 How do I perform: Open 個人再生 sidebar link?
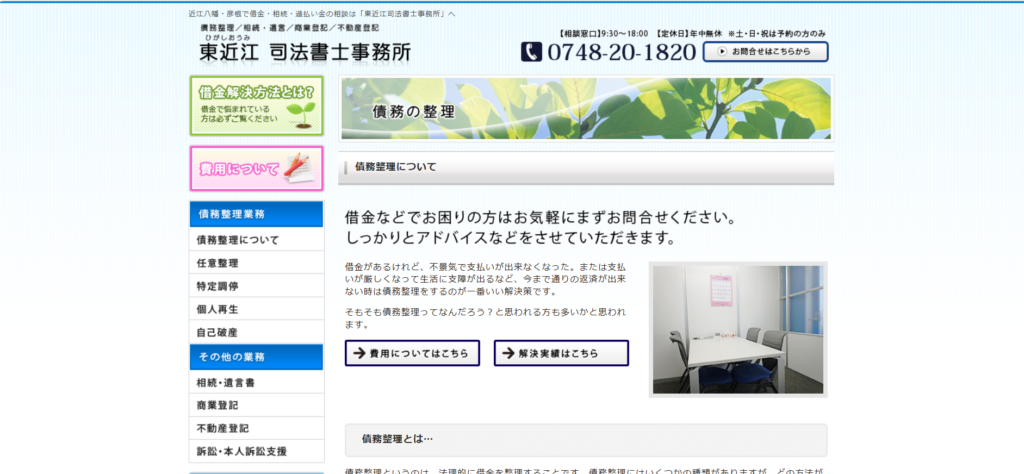(256, 309)
